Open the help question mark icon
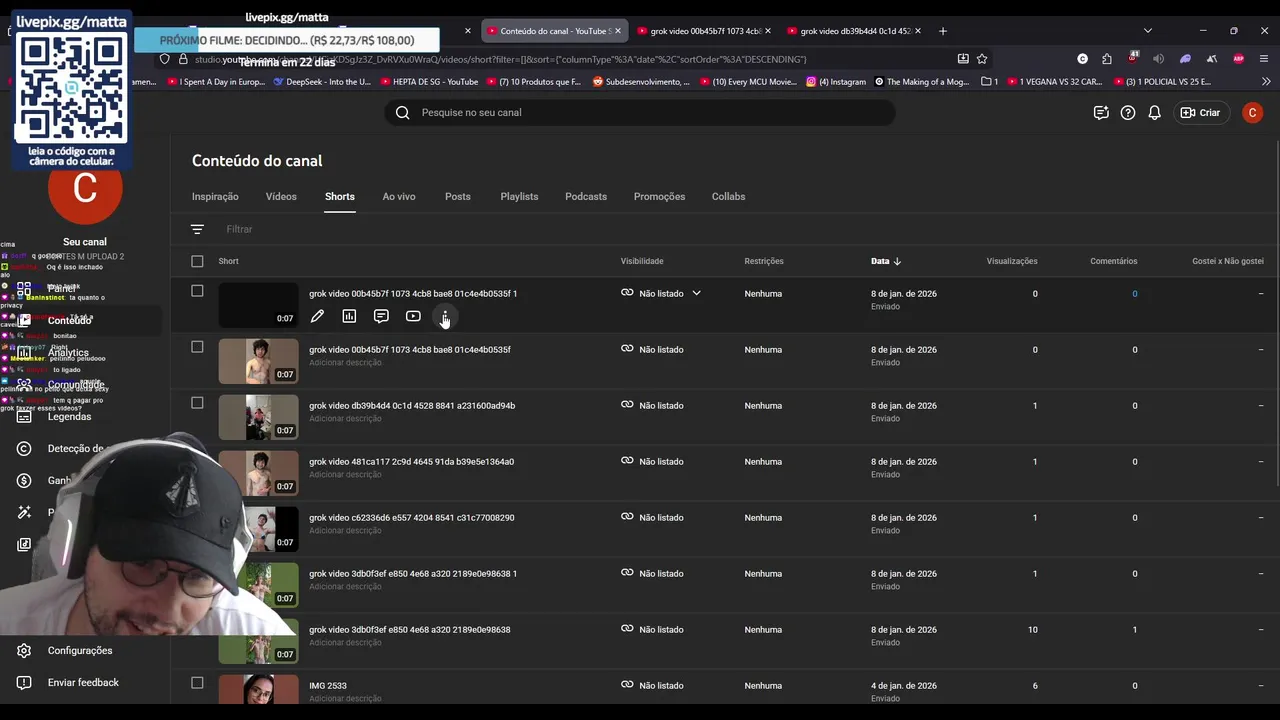Viewport: 1280px width, 720px height. tap(1128, 113)
